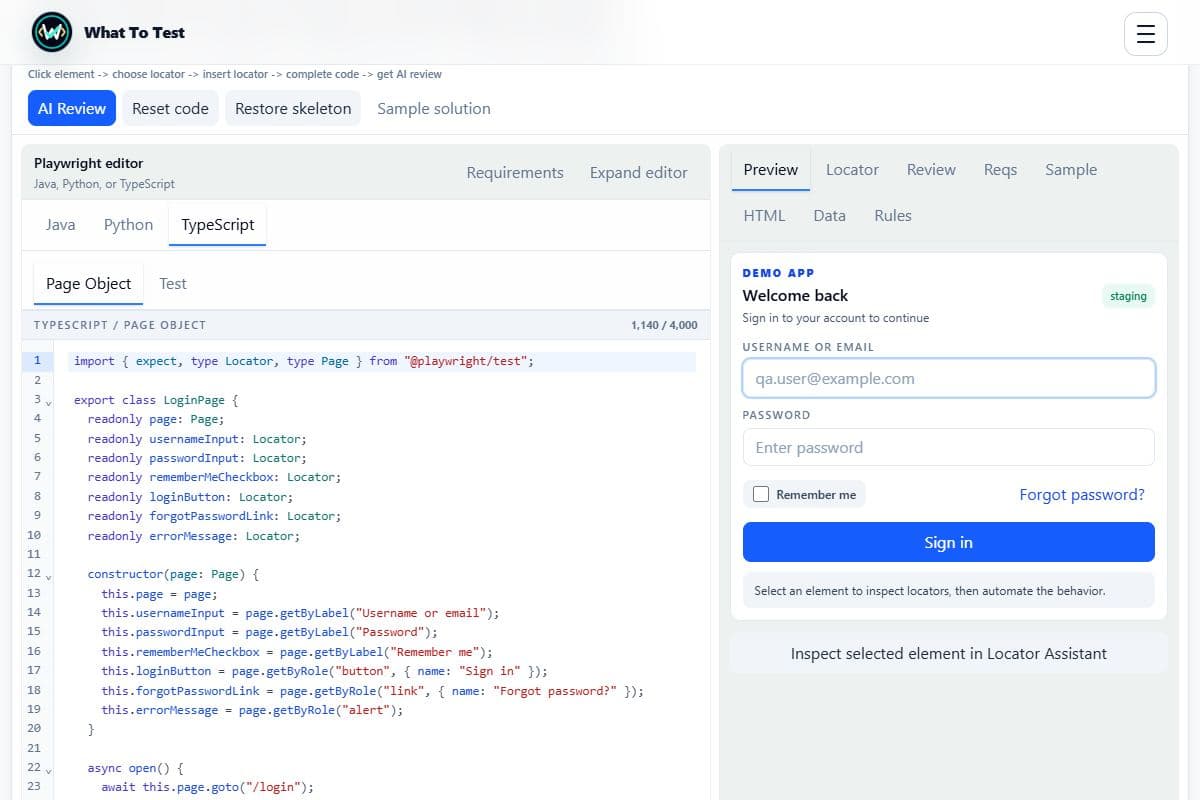Click the getByLabel("Username or email") line

point(300,613)
